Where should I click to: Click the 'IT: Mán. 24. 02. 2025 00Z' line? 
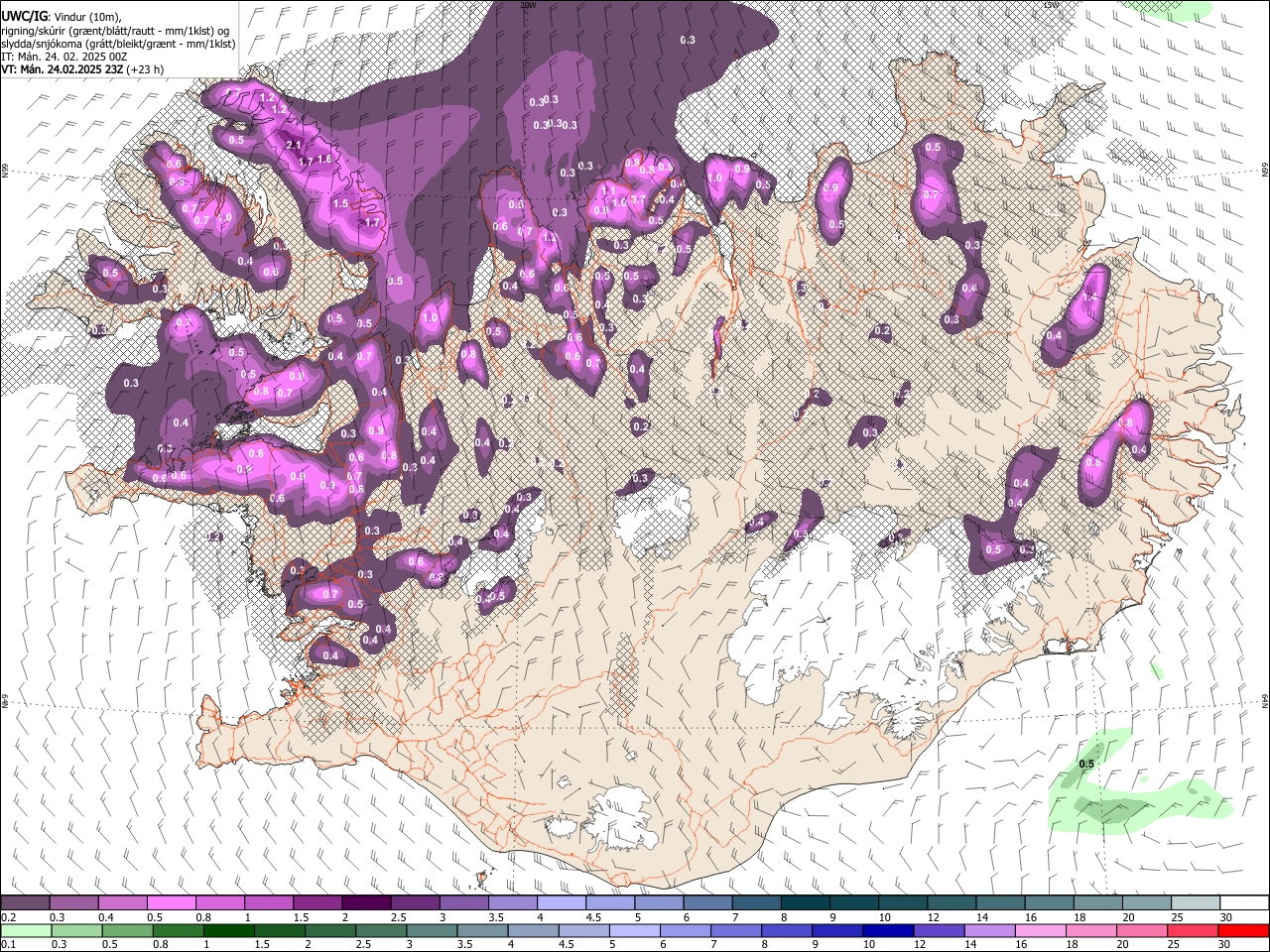click(63, 57)
